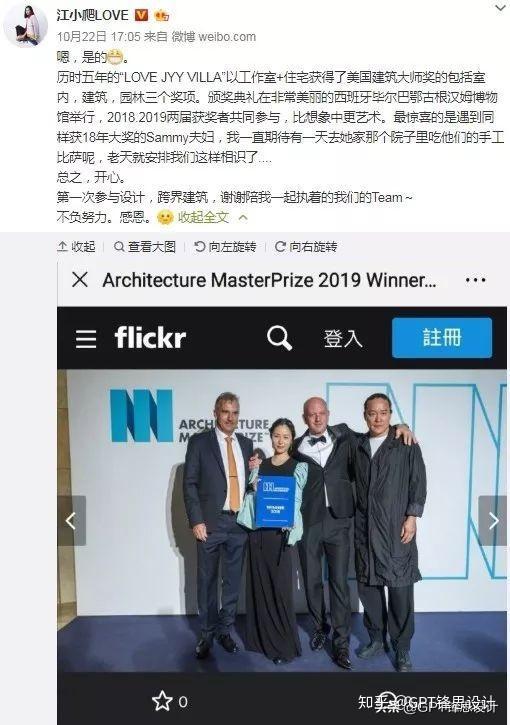The height and width of the screenshot is (725, 510).
Task: Open the 江小爬LOVE username link
Action: pyautogui.click(x=92, y=15)
